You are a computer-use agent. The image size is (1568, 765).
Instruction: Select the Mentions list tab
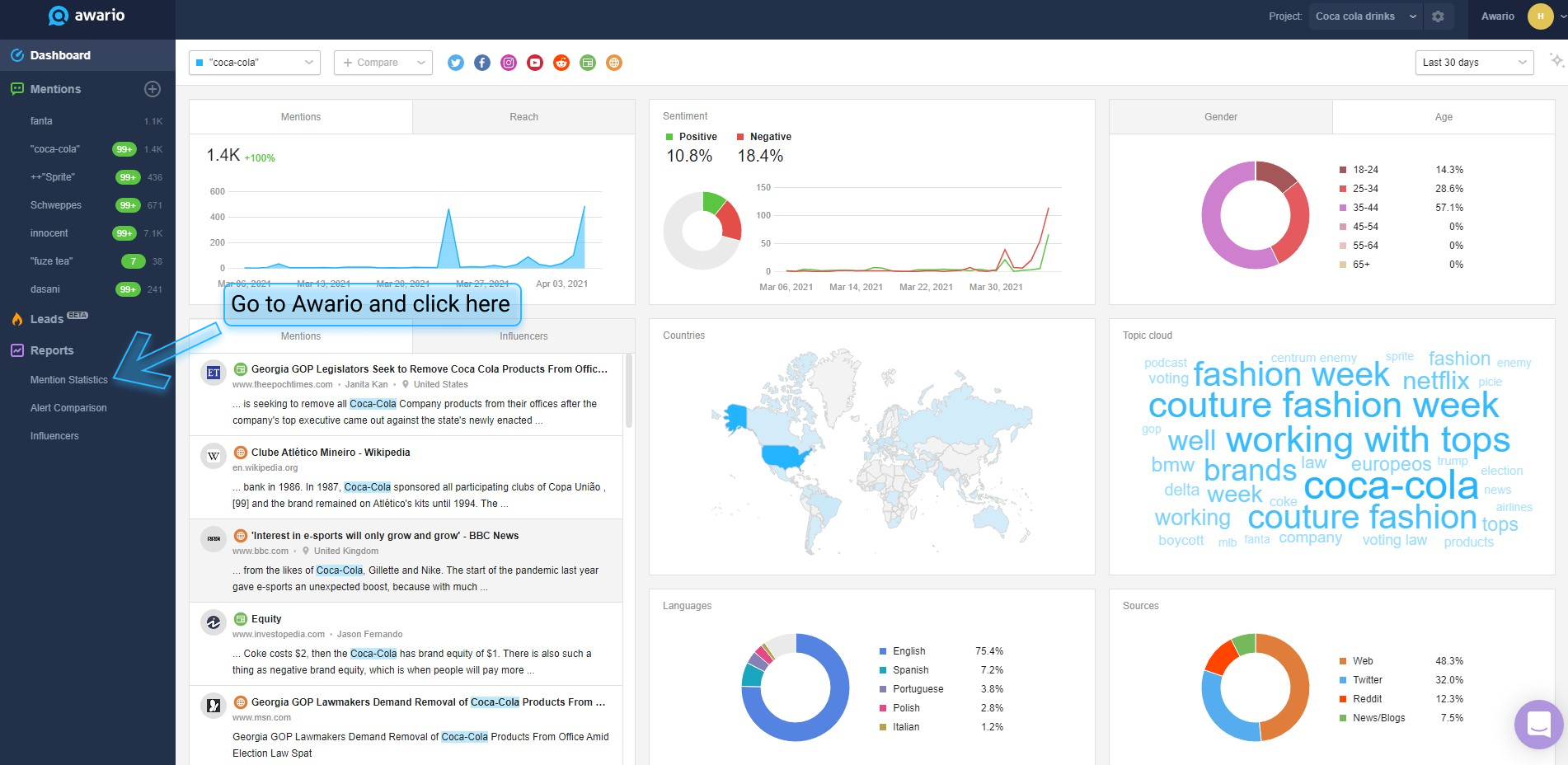point(301,336)
